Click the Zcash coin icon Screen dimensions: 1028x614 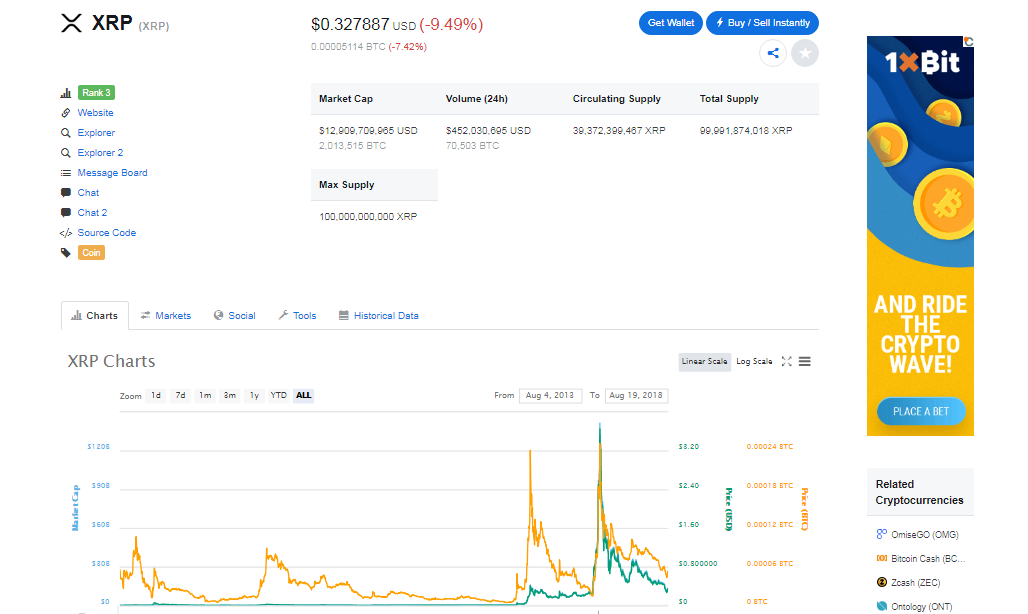click(x=882, y=582)
